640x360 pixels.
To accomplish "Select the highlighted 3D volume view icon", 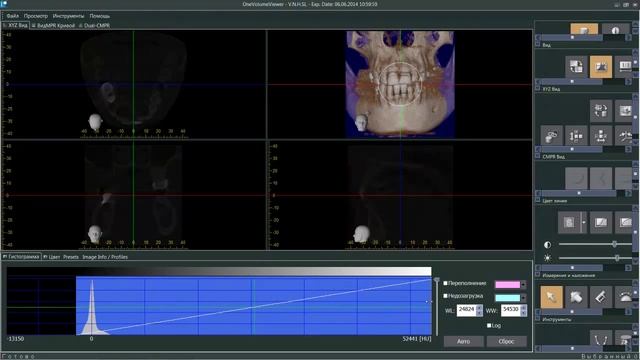I will (x=601, y=67).
